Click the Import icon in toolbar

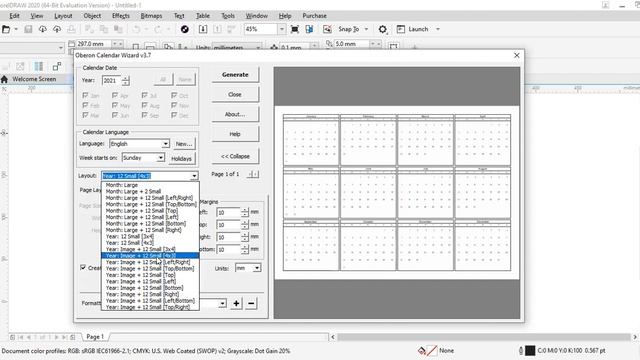tap(203, 29)
